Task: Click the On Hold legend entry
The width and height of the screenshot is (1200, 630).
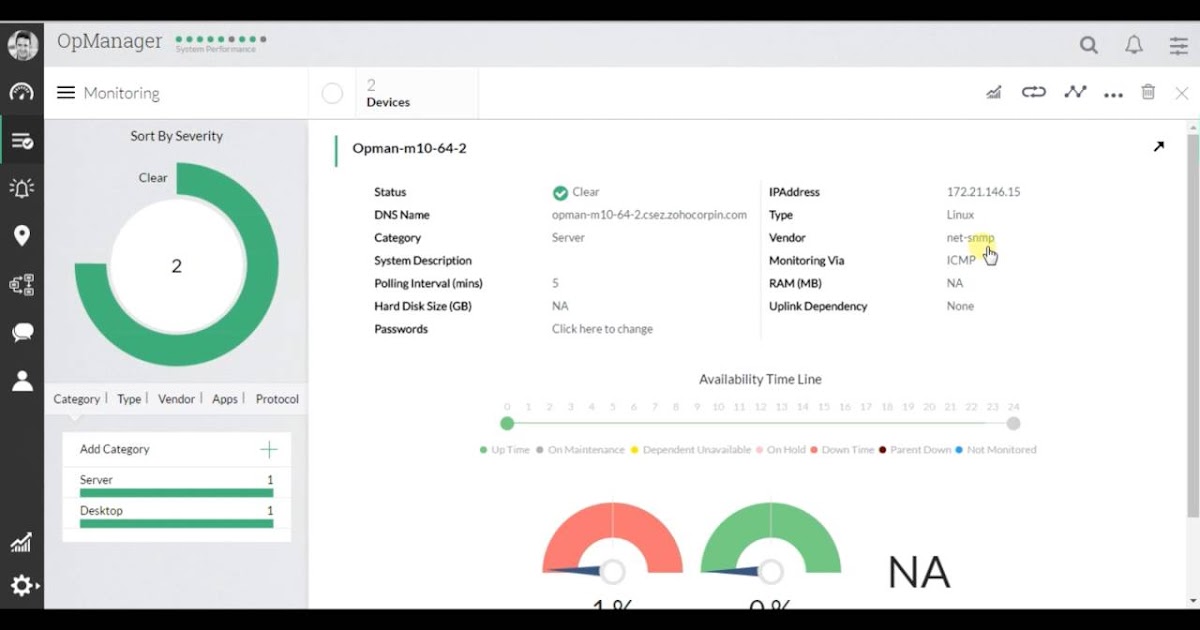Action: coord(781,450)
